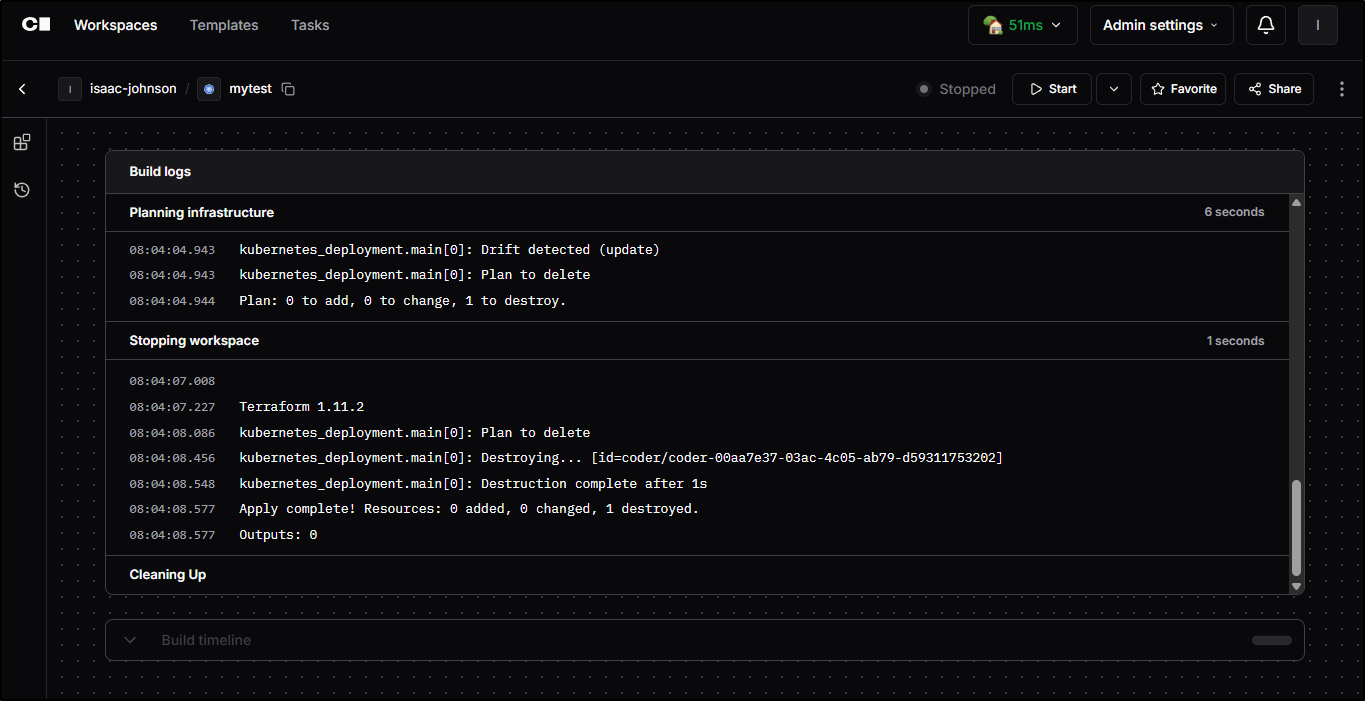Open notifications bell

pos(1265,24)
